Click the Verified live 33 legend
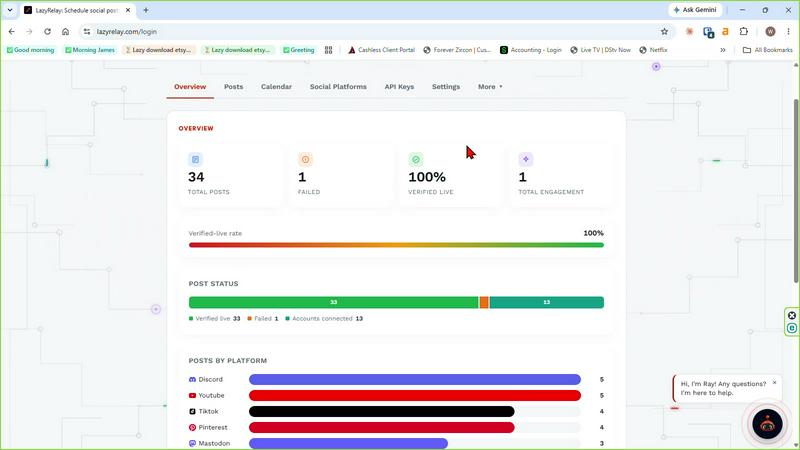Viewport: 800px width, 450px height. [x=214, y=318]
